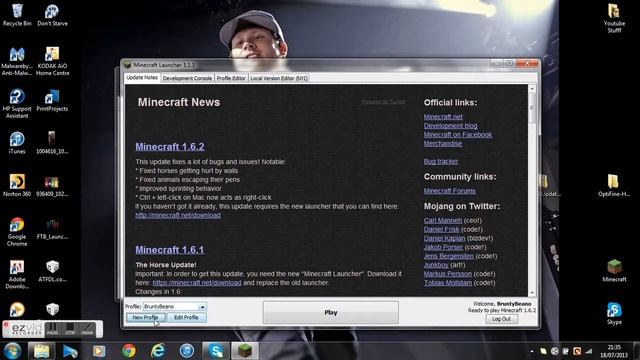Open the Profile dropdown showing BruntyBeano

pyautogui.click(x=175, y=307)
